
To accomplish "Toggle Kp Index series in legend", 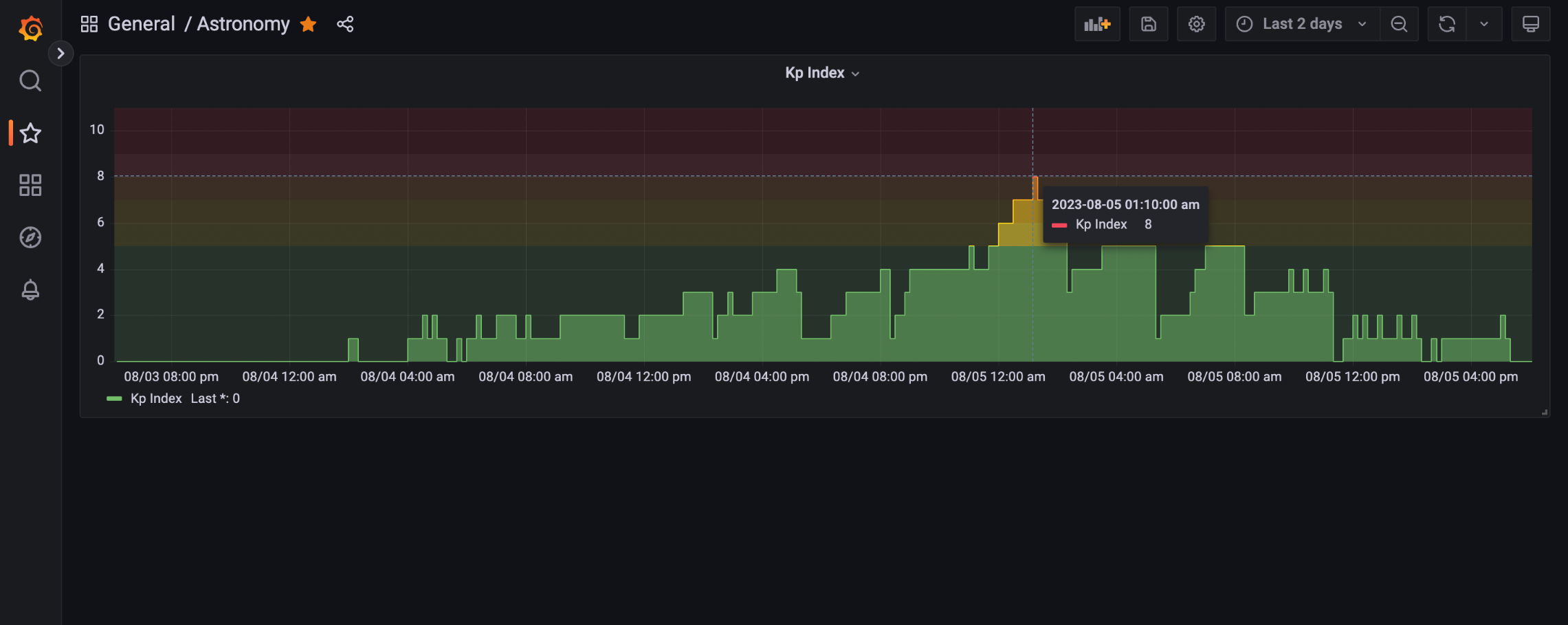I will 155,399.
